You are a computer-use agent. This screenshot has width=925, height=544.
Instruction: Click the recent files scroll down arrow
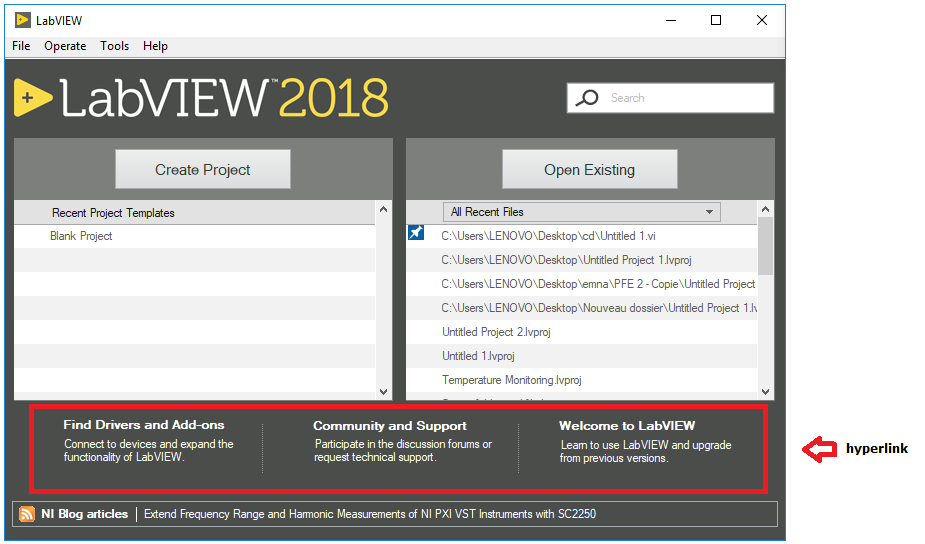click(x=766, y=392)
